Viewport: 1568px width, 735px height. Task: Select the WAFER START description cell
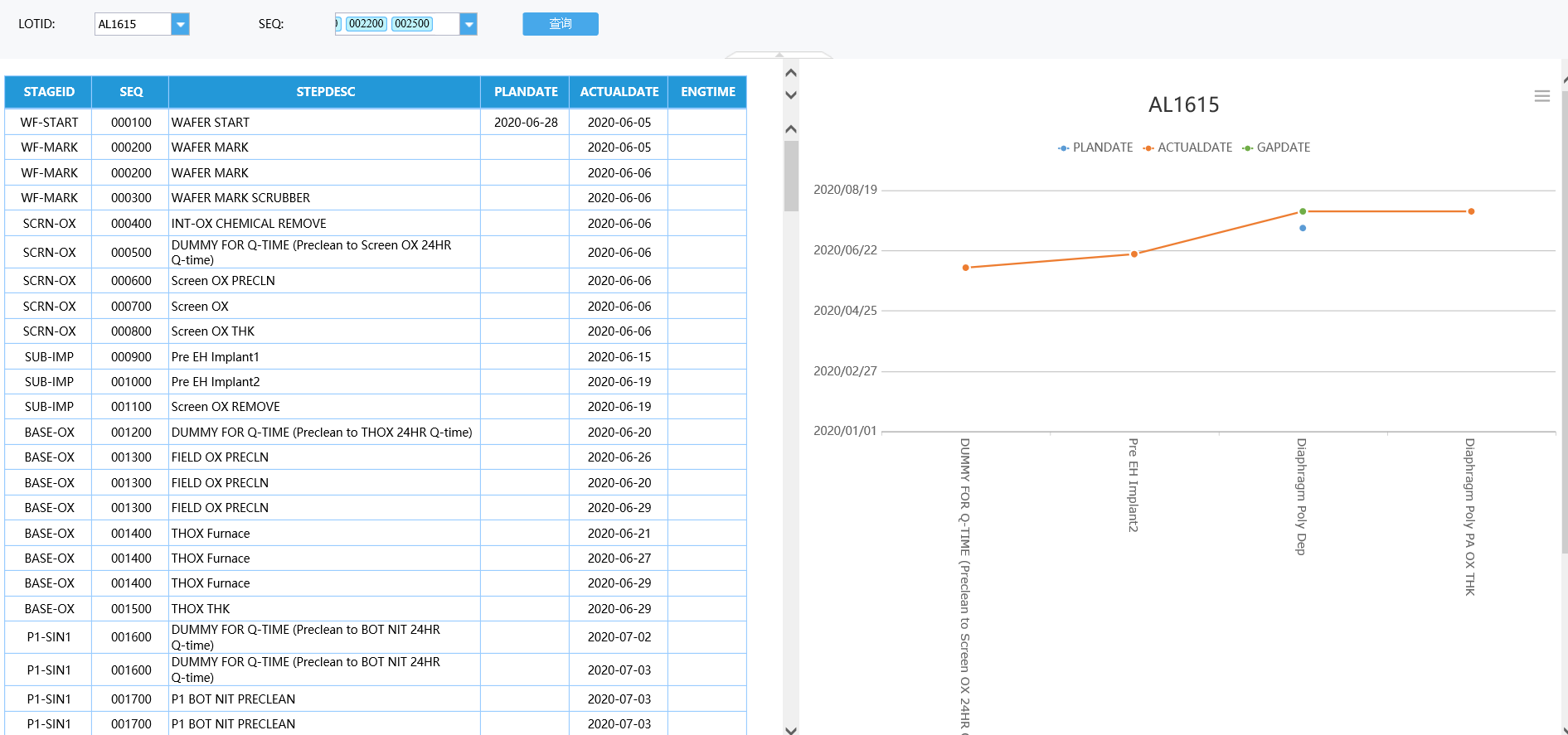pyautogui.click(x=325, y=123)
